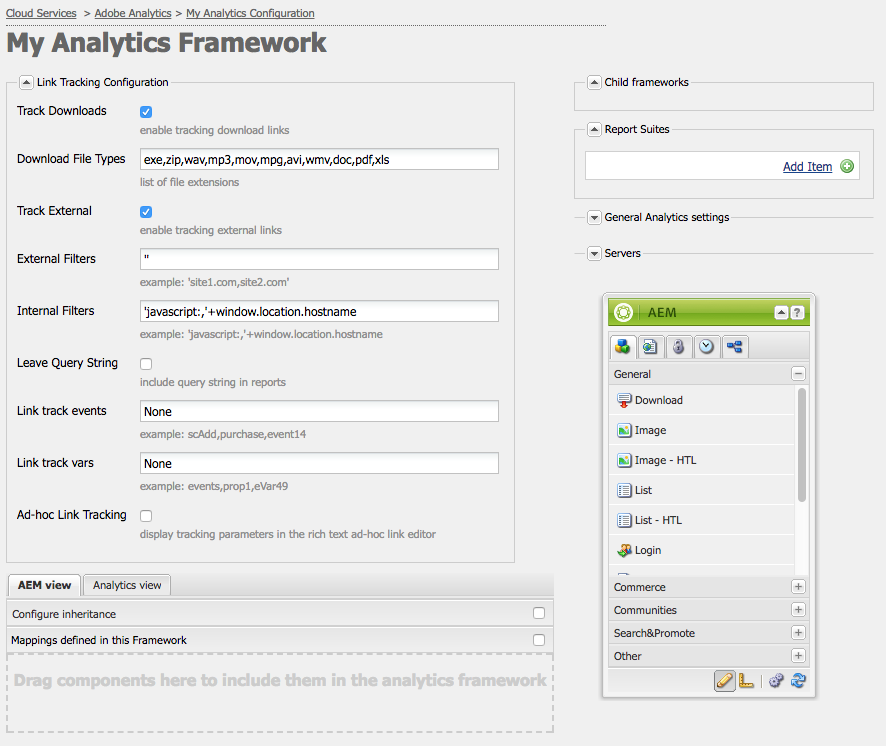Screen dimensions: 886x746
Task: Click the sidekick component list scrollbar
Action: (x=801, y=445)
